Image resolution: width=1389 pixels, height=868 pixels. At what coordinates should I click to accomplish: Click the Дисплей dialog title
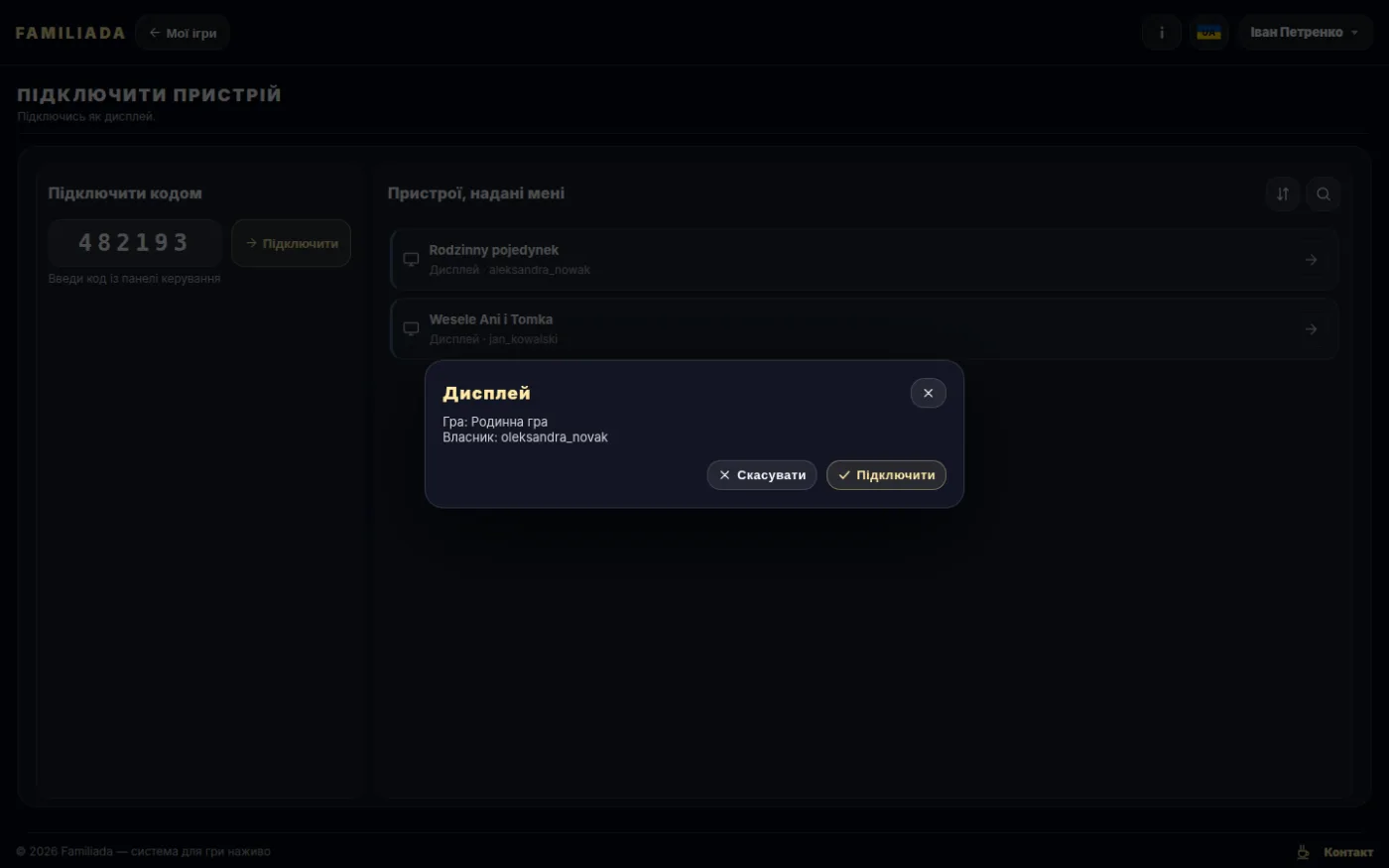click(x=486, y=394)
